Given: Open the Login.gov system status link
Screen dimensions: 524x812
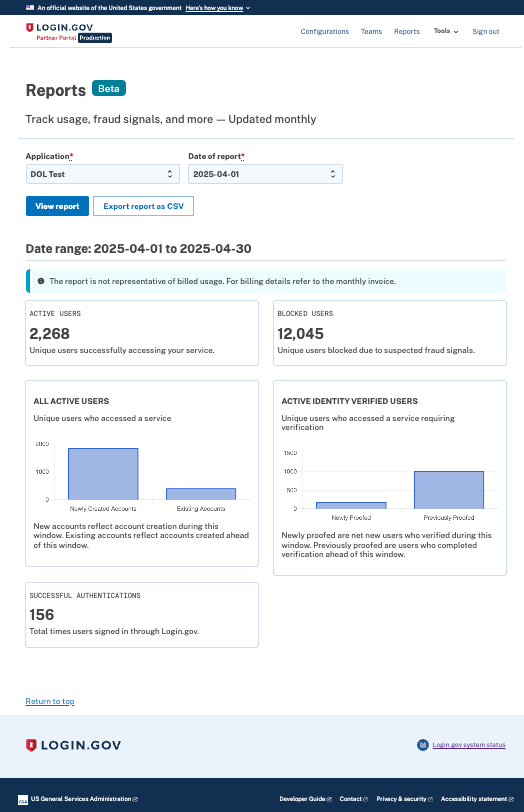Looking at the screenshot, I should (x=469, y=745).
